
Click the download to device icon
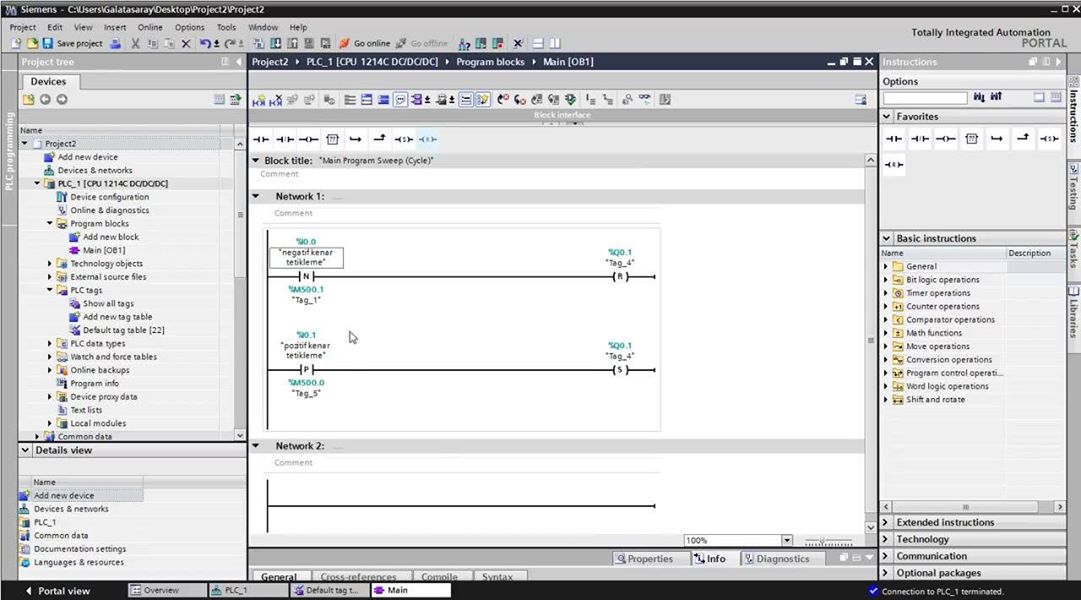(275, 43)
